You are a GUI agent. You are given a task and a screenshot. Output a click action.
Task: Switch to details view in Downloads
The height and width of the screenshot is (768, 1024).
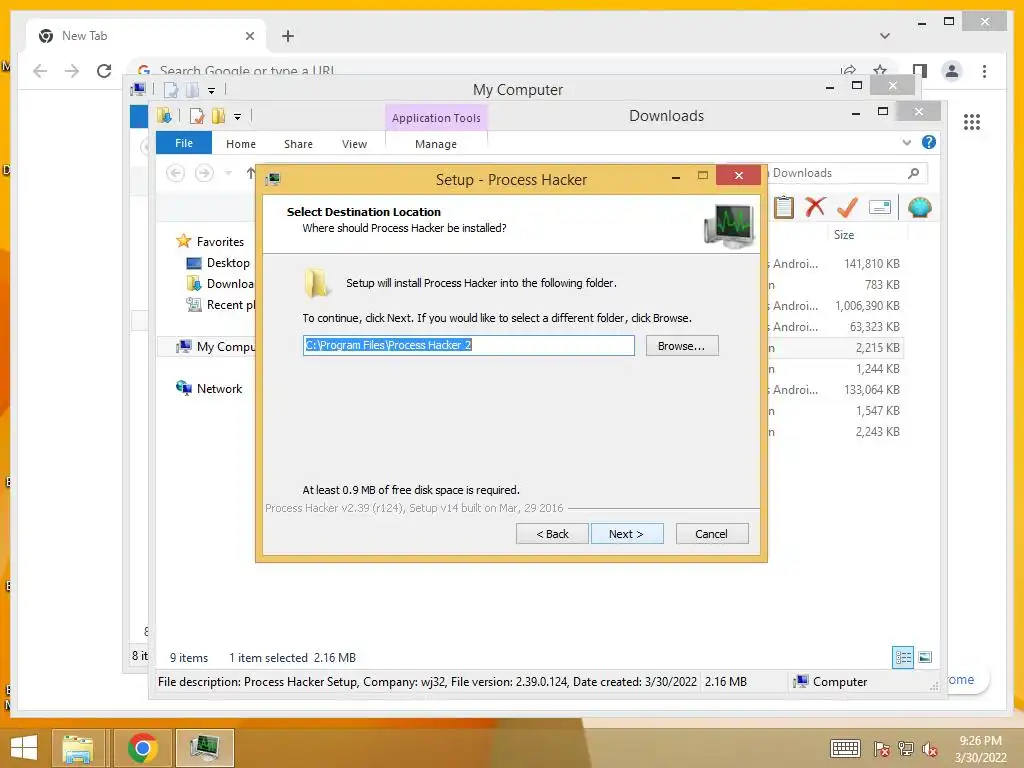903,657
